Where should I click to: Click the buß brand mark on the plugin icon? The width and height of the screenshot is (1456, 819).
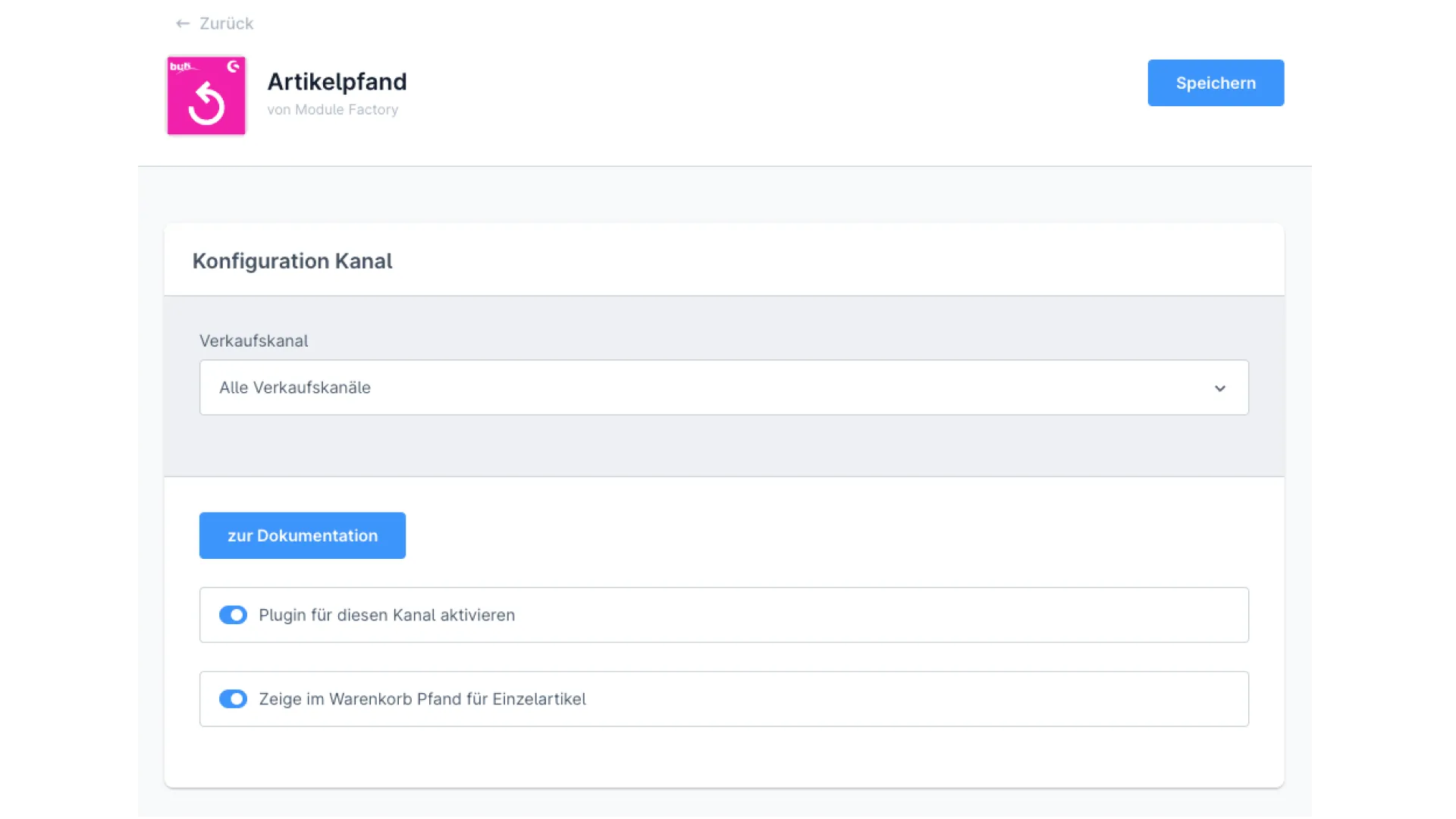[x=180, y=67]
